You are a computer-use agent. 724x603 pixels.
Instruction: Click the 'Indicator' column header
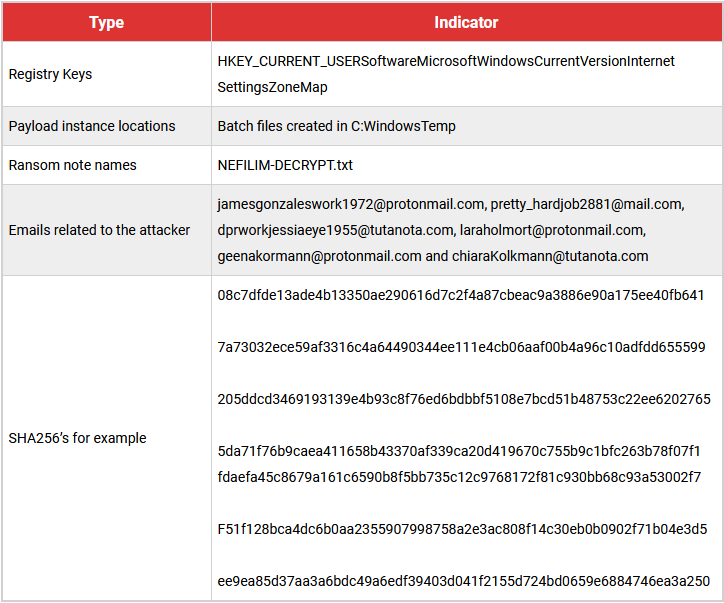click(466, 22)
